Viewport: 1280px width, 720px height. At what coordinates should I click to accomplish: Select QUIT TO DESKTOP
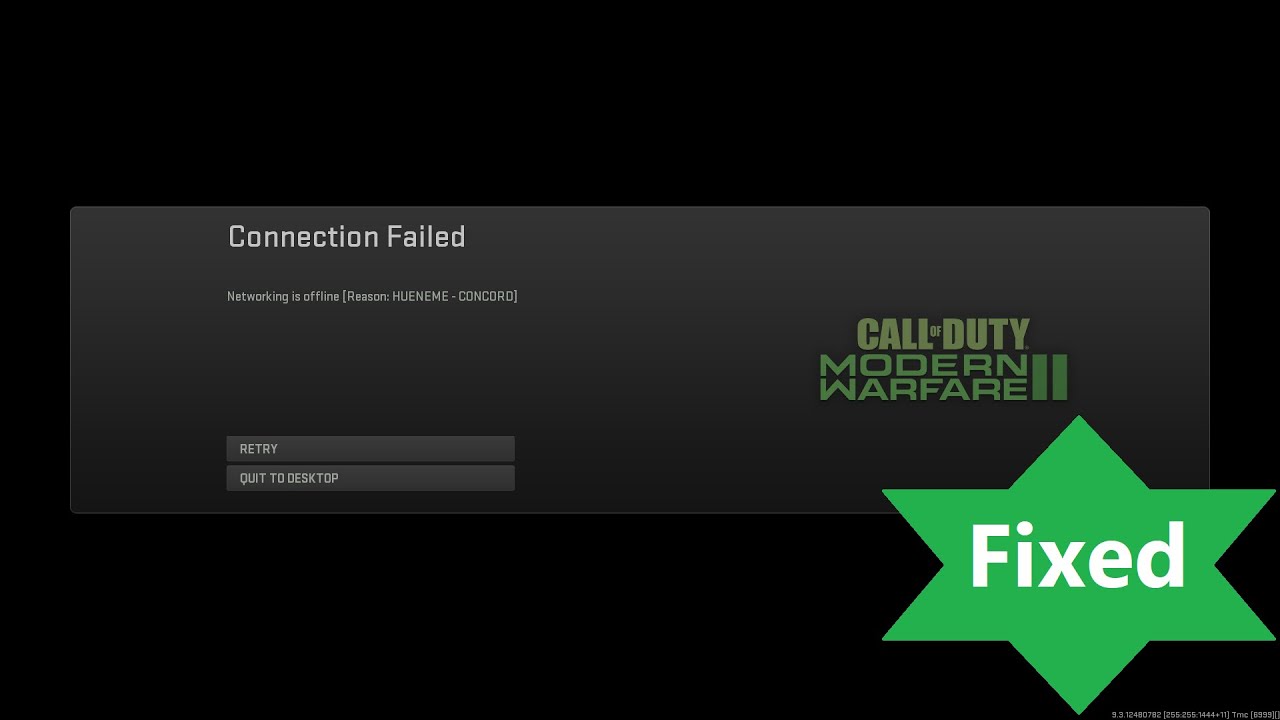coord(370,478)
